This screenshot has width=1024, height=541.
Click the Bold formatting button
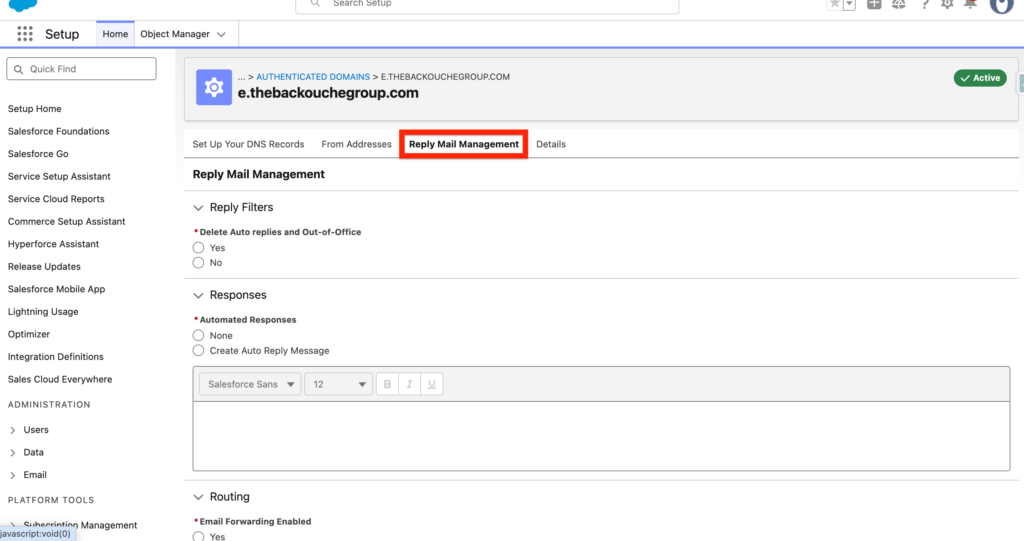click(x=387, y=384)
